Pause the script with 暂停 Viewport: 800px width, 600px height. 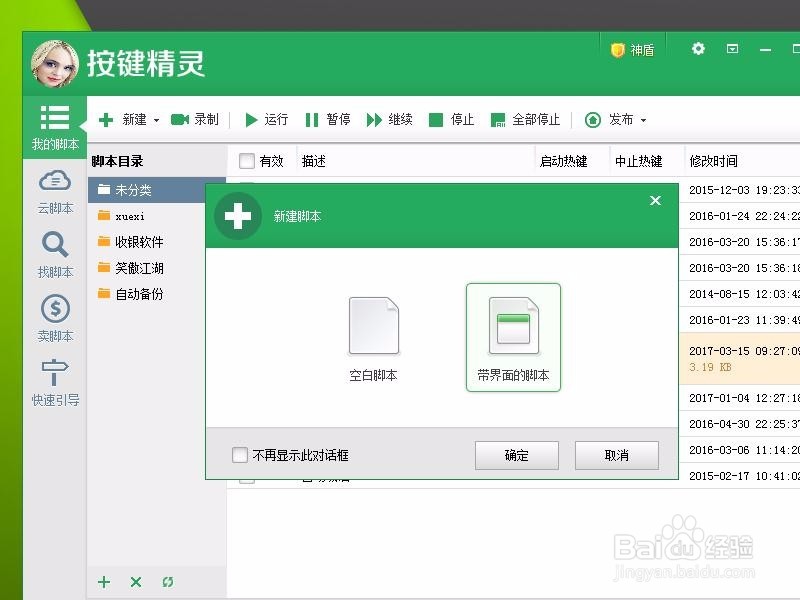(x=328, y=119)
